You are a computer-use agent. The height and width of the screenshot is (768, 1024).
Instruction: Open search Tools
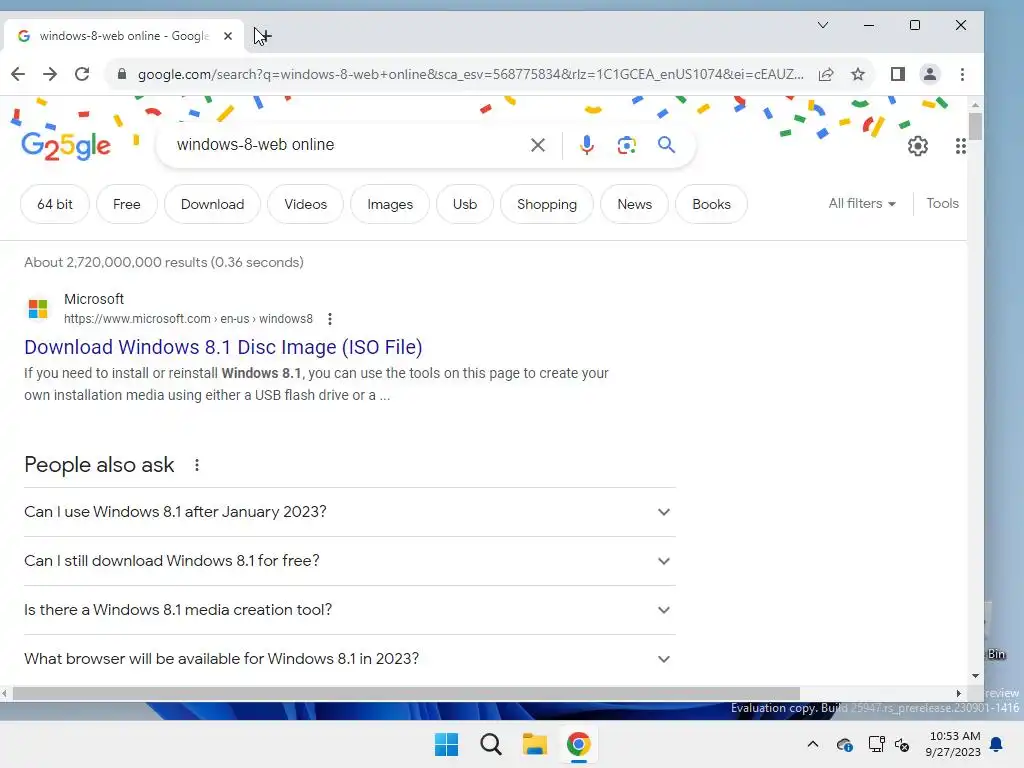pyautogui.click(x=942, y=204)
